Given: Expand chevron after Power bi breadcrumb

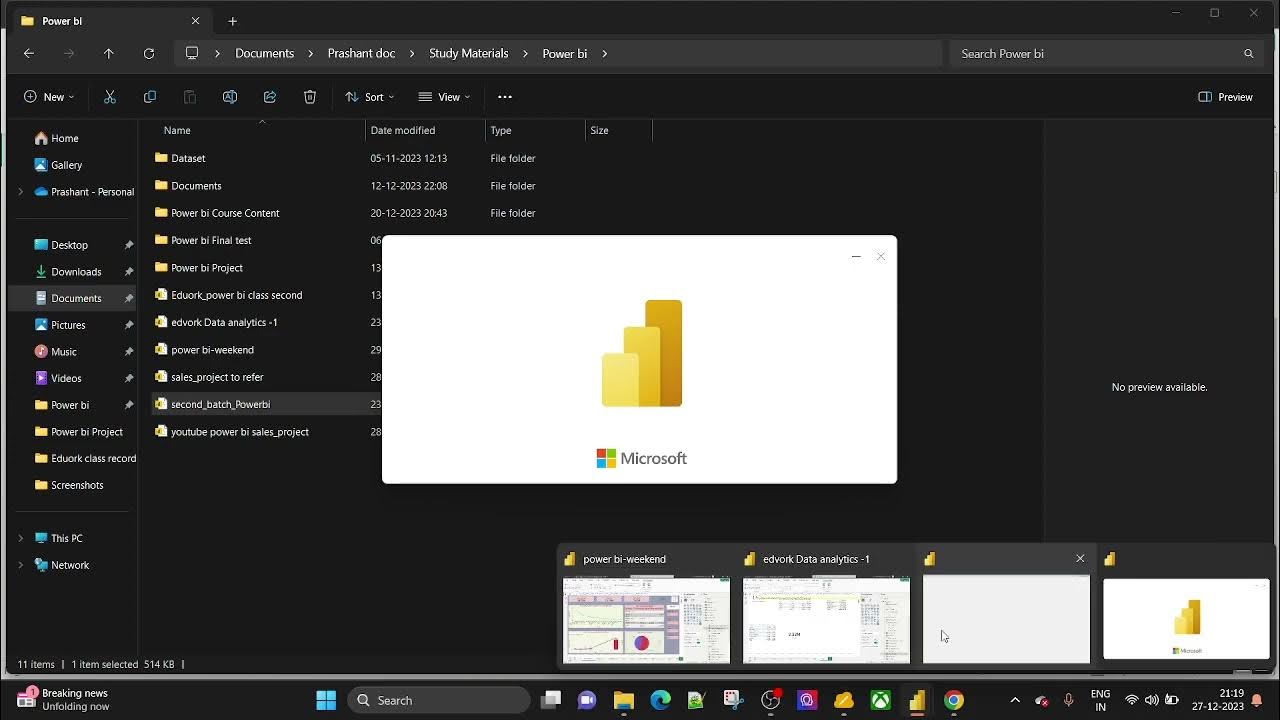Looking at the screenshot, I should [604, 53].
